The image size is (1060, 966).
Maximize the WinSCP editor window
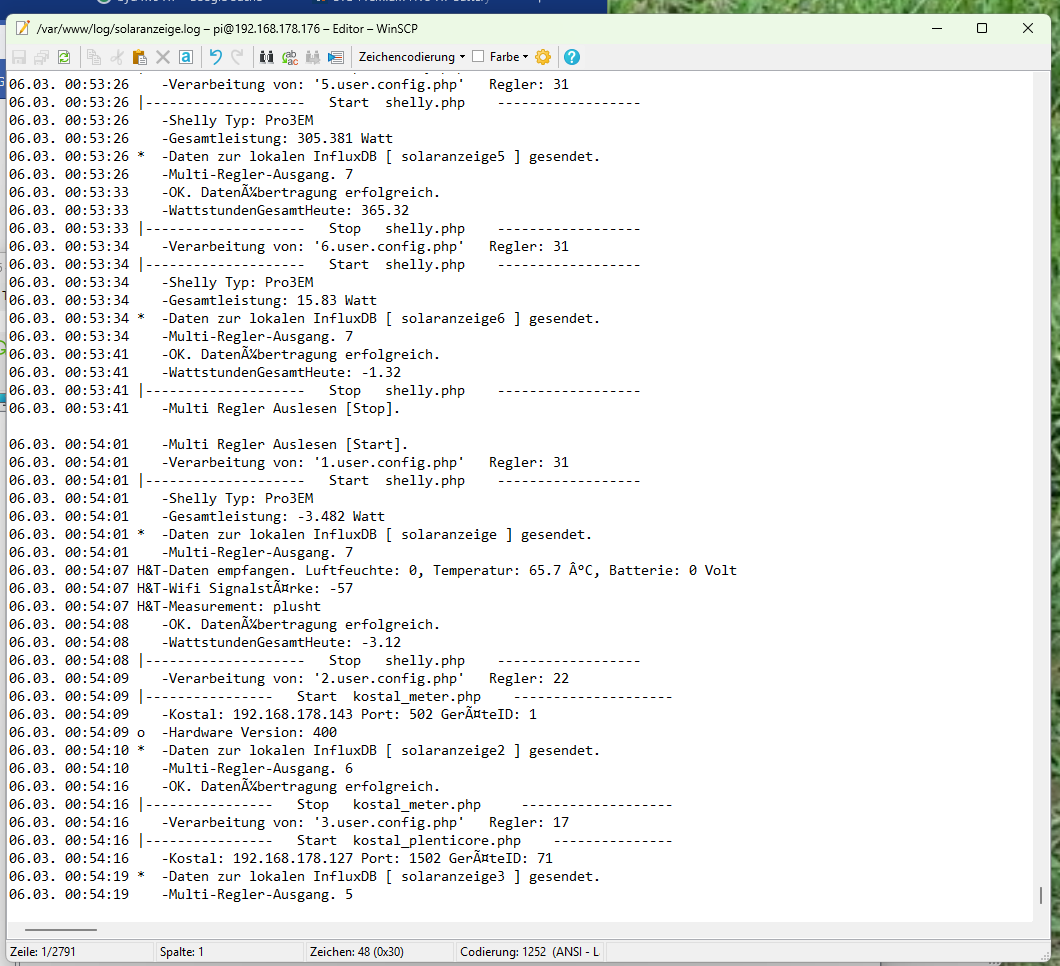pos(982,28)
